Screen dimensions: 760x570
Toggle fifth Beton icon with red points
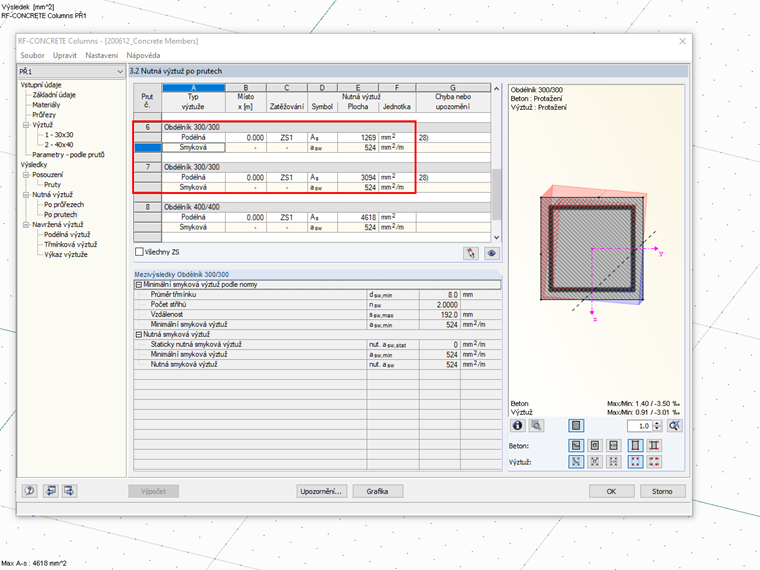pos(654,445)
